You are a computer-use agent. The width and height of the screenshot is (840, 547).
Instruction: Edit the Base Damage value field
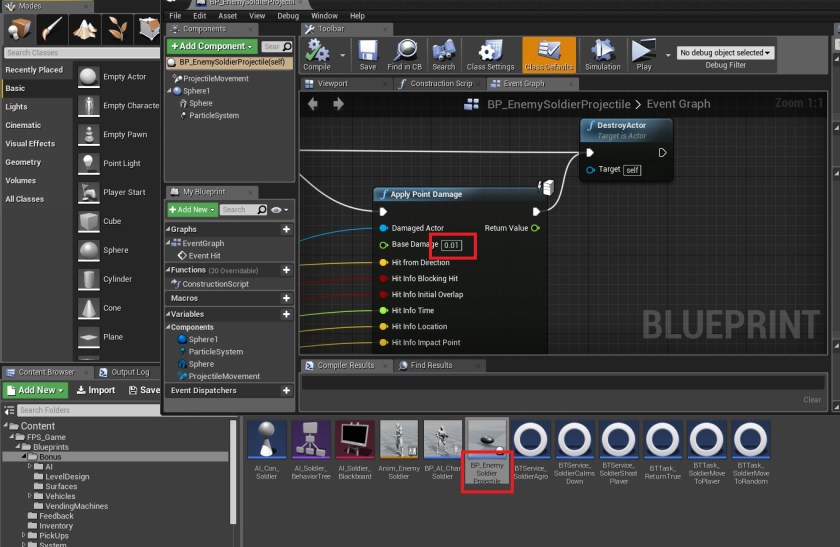click(x=453, y=245)
